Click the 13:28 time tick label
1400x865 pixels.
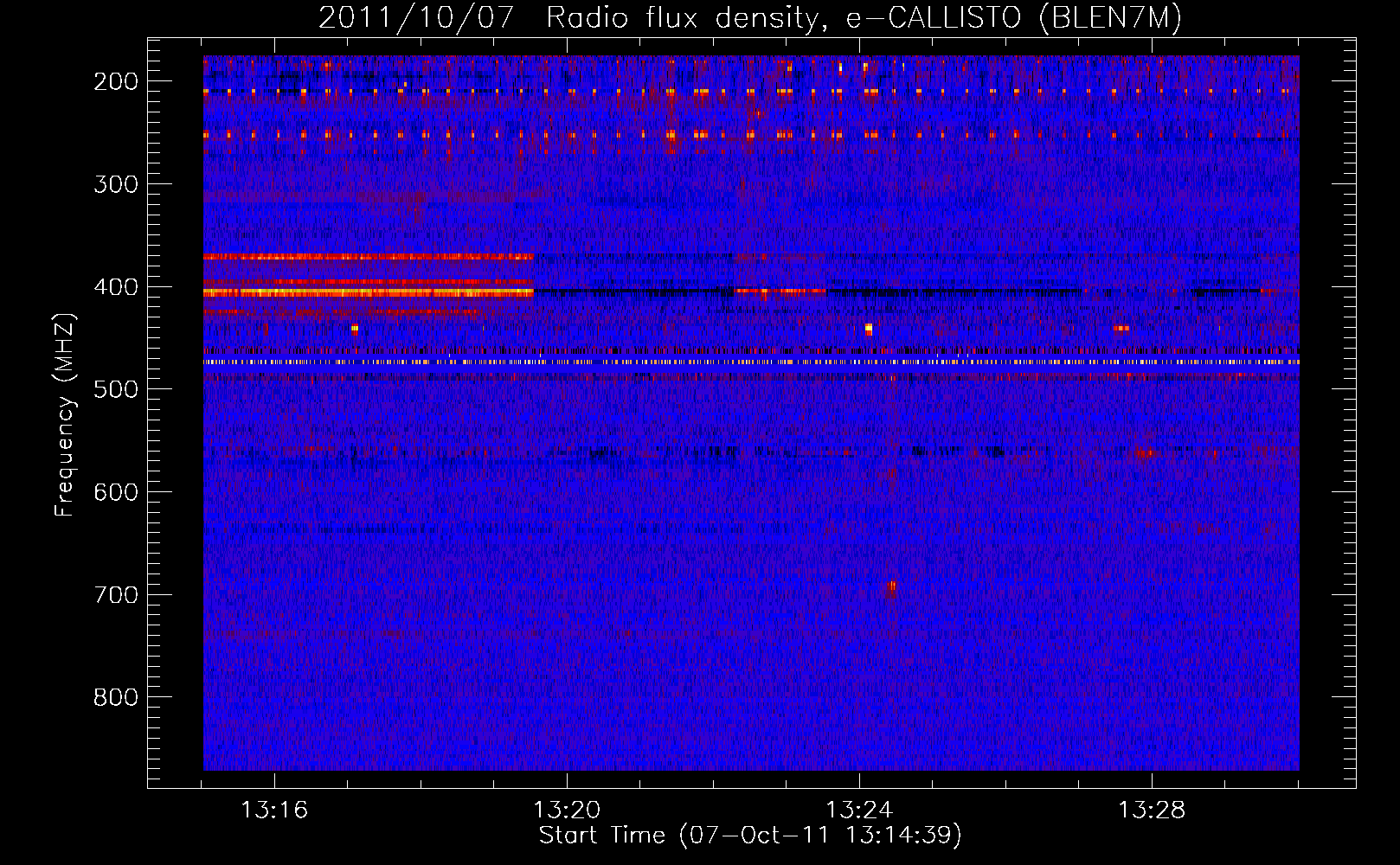pyautogui.click(x=1152, y=811)
